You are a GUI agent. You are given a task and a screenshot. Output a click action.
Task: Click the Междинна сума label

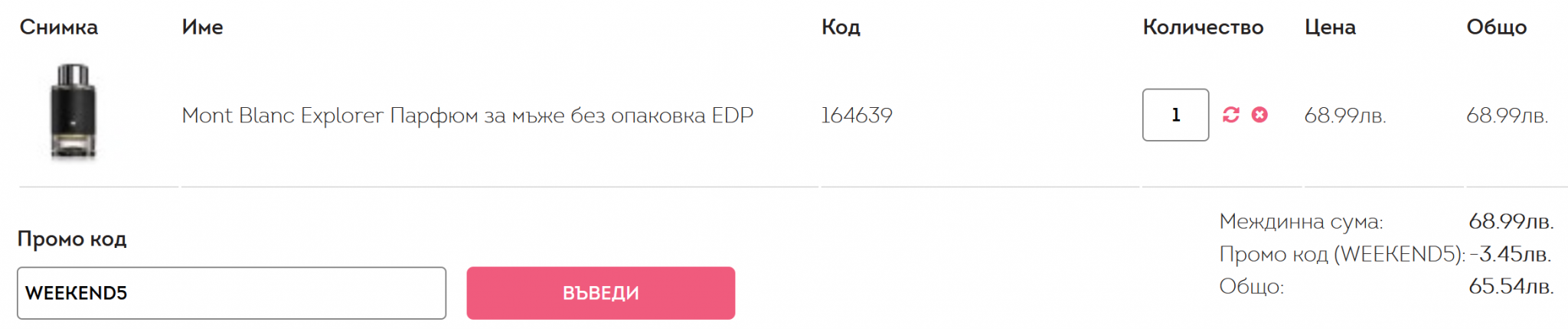1301,222
